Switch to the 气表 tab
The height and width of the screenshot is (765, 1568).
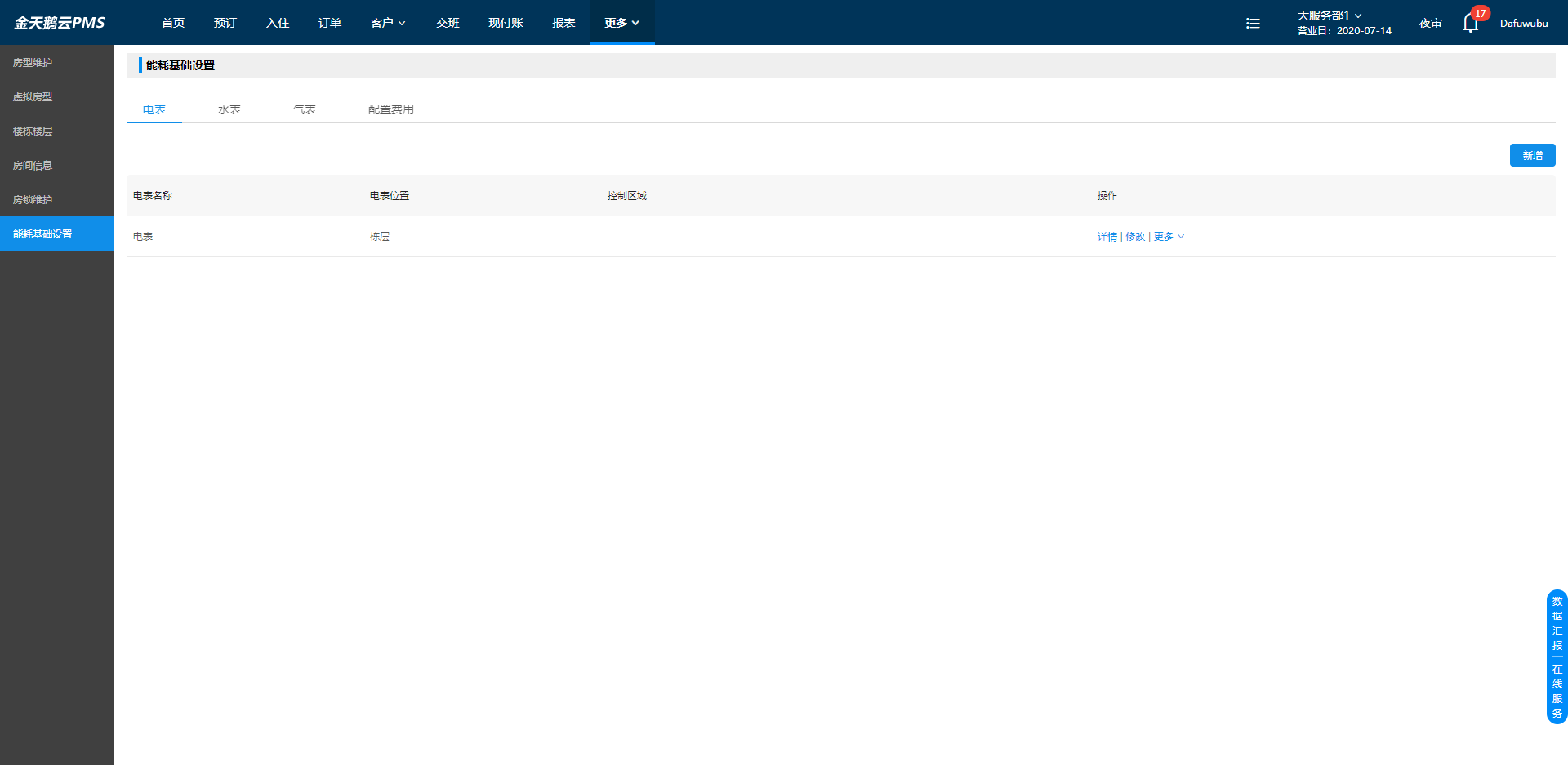(305, 109)
